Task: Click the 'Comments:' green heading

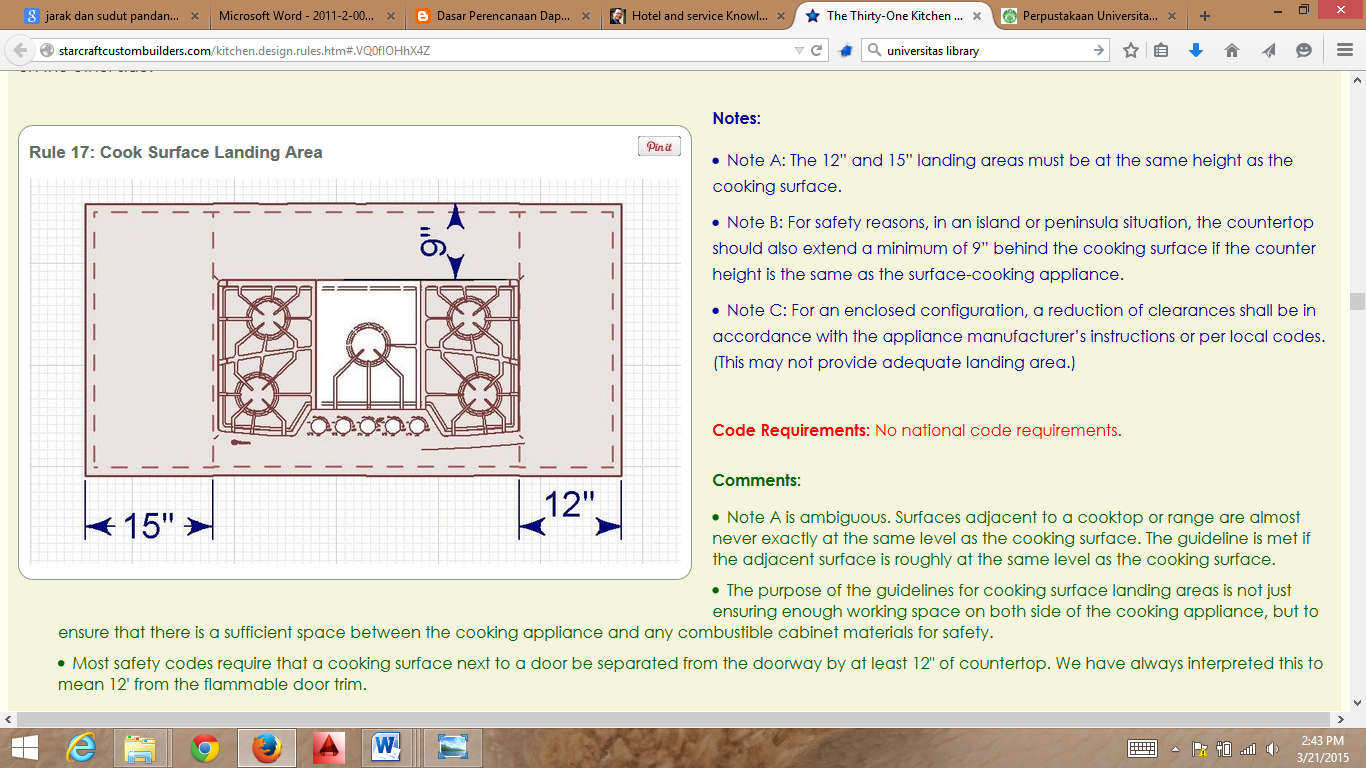Action: [x=757, y=480]
